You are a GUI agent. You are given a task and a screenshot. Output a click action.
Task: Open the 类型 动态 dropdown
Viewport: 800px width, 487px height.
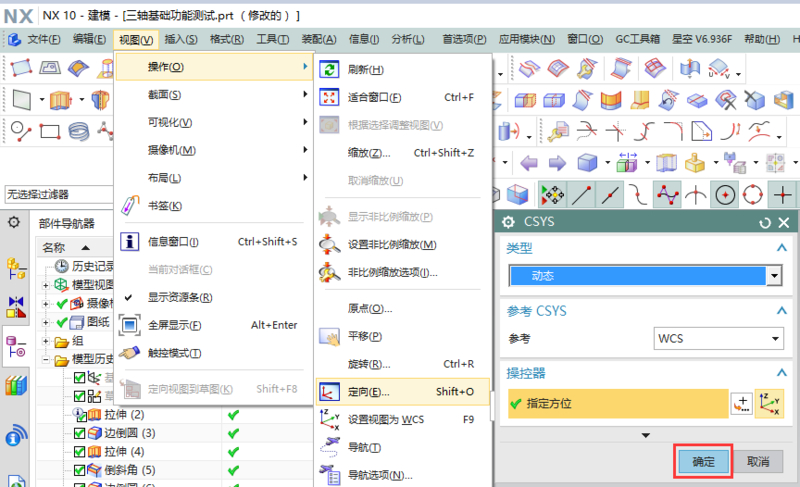[x=774, y=276]
